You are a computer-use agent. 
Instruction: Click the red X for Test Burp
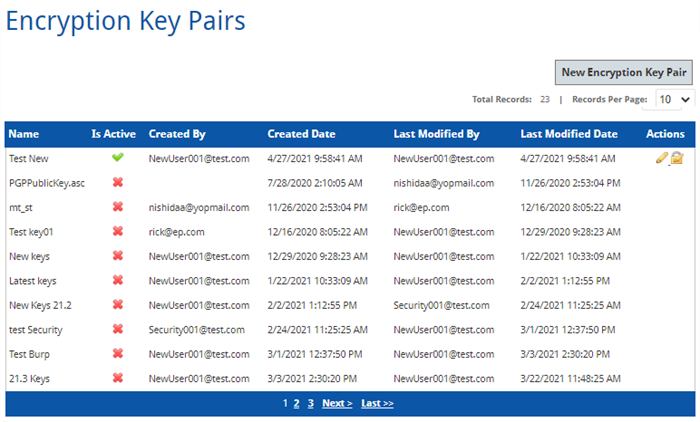118,354
